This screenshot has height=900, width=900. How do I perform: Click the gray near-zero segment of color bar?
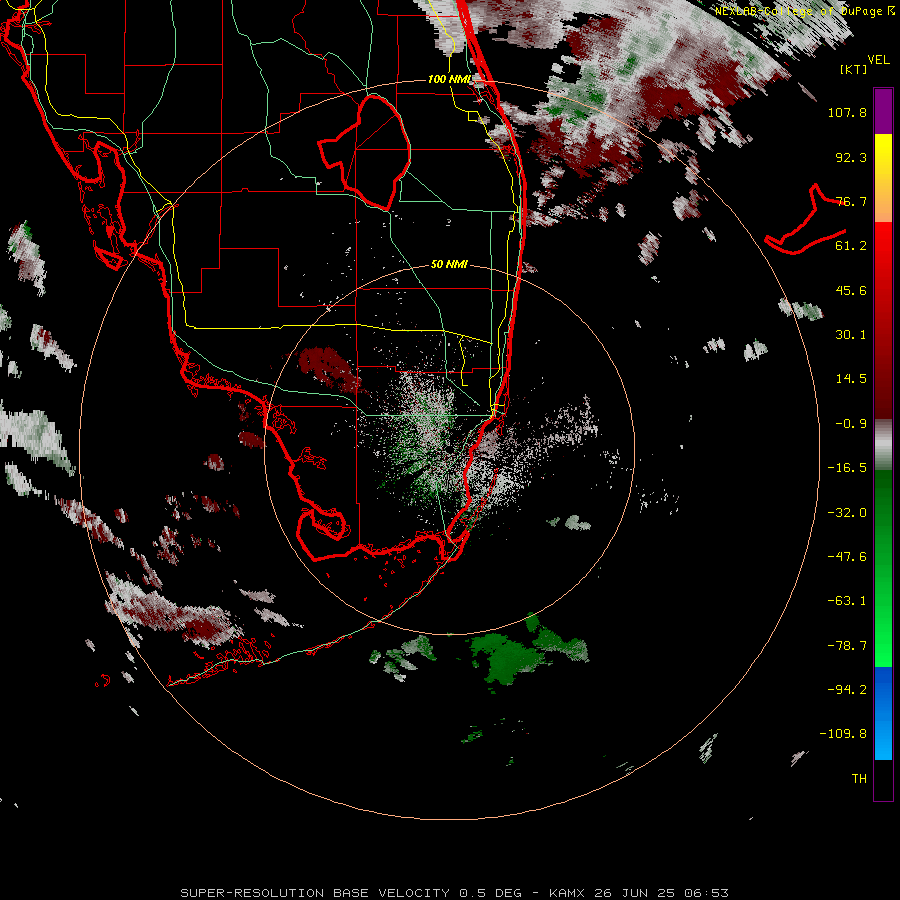pyautogui.click(x=883, y=445)
